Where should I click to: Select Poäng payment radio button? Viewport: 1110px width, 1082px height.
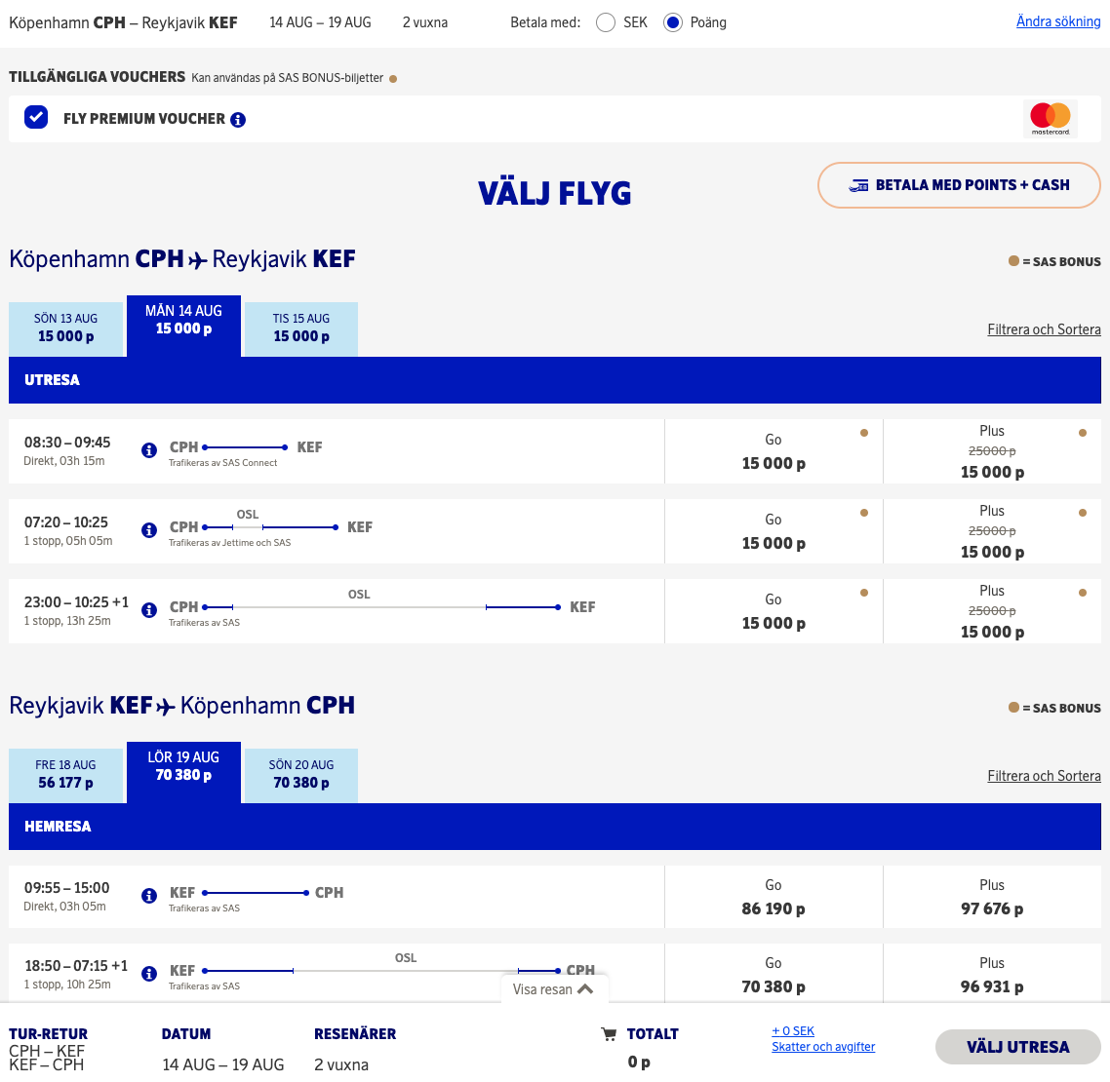(673, 23)
